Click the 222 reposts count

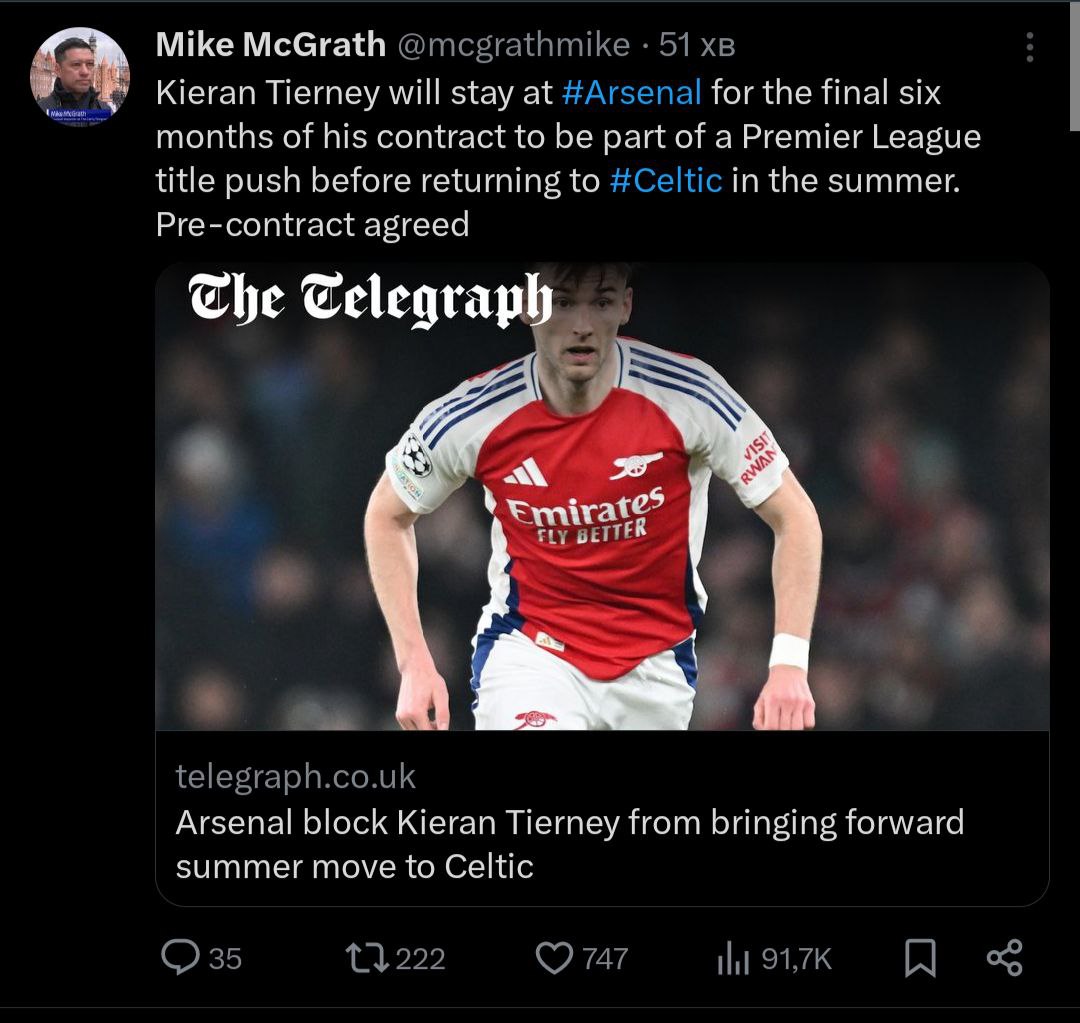click(x=420, y=959)
